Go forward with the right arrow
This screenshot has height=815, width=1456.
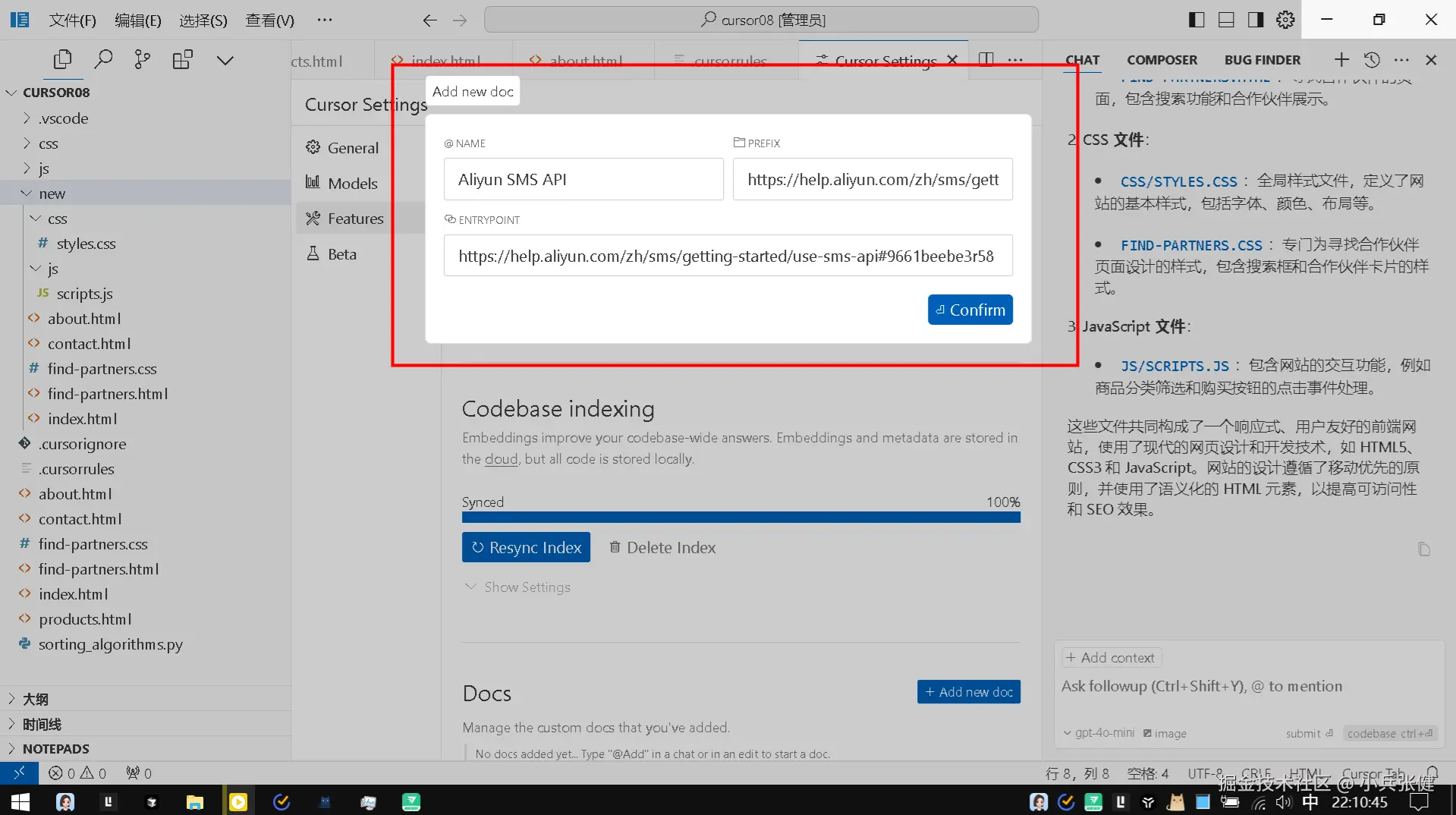[460, 20]
